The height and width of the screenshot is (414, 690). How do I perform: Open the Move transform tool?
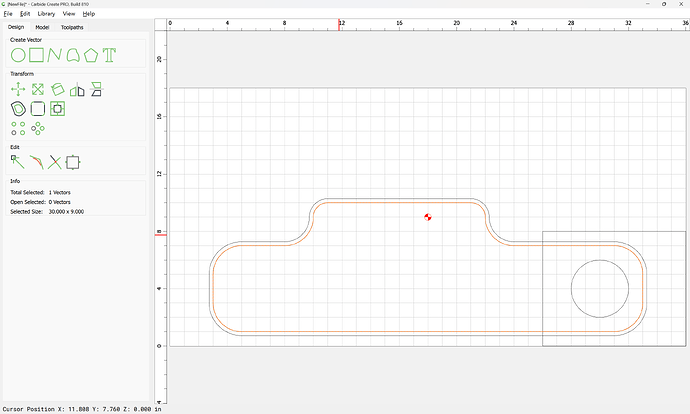18,90
